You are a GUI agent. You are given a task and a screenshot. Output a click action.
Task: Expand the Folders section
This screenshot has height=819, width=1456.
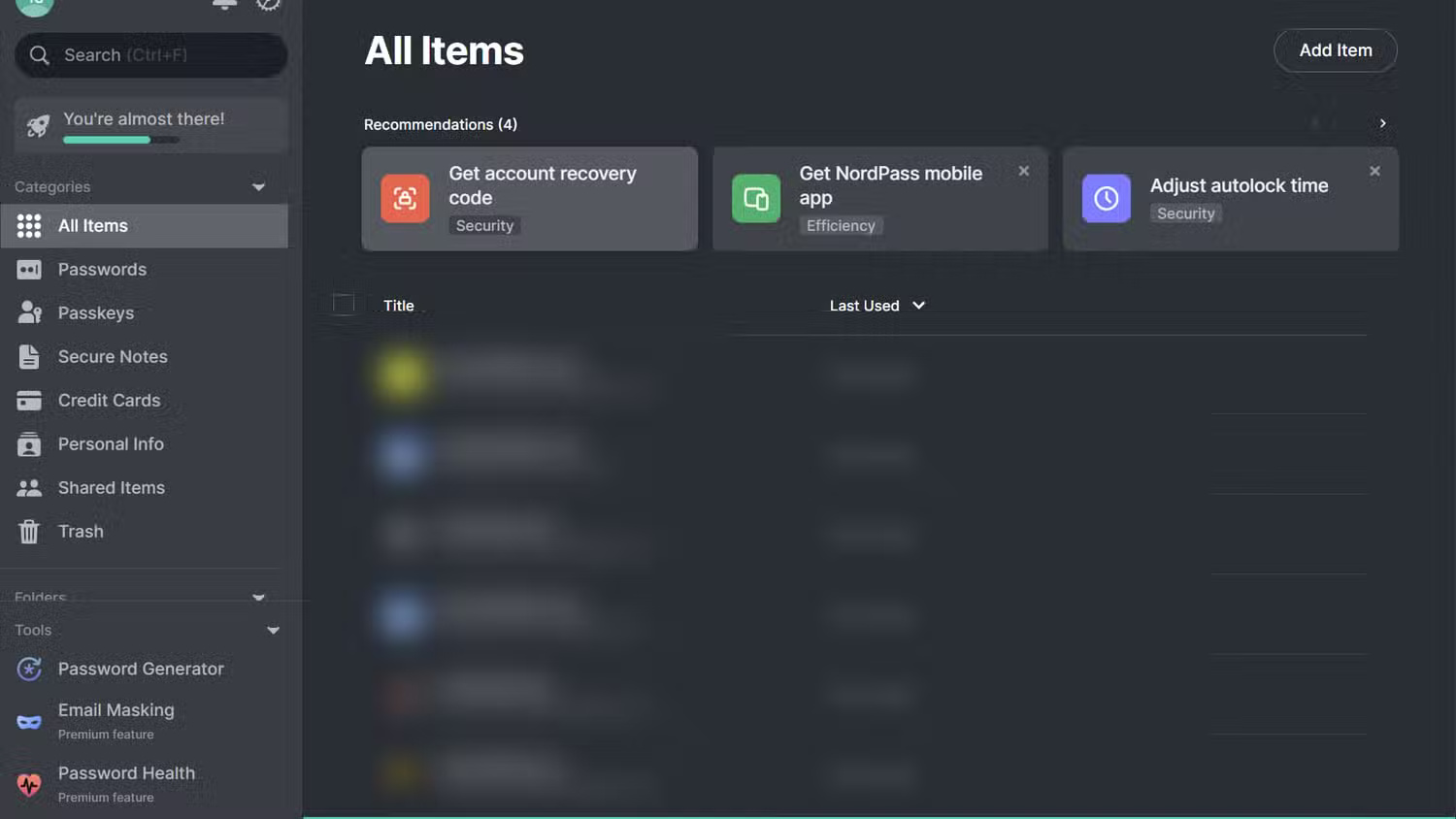tap(258, 597)
